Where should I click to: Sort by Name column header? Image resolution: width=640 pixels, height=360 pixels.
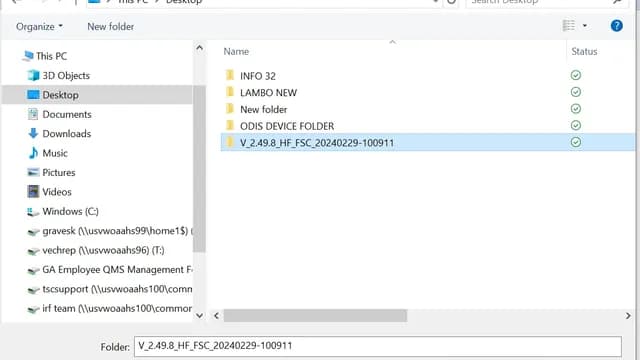click(x=236, y=51)
